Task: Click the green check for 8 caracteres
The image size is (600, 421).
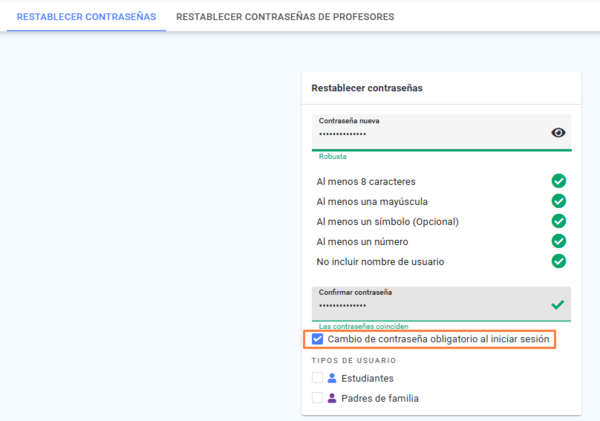Action: pos(559,181)
